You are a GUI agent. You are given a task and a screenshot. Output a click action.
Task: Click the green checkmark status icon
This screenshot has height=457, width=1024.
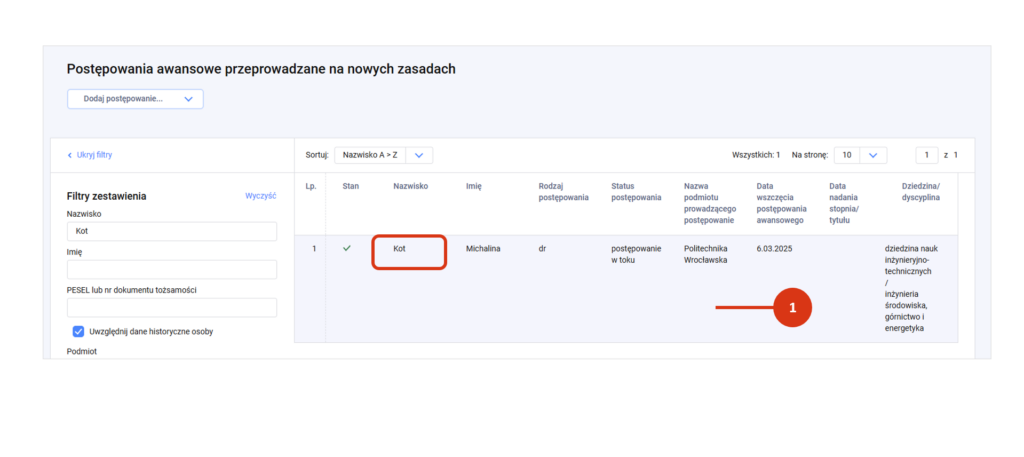tap(347, 248)
